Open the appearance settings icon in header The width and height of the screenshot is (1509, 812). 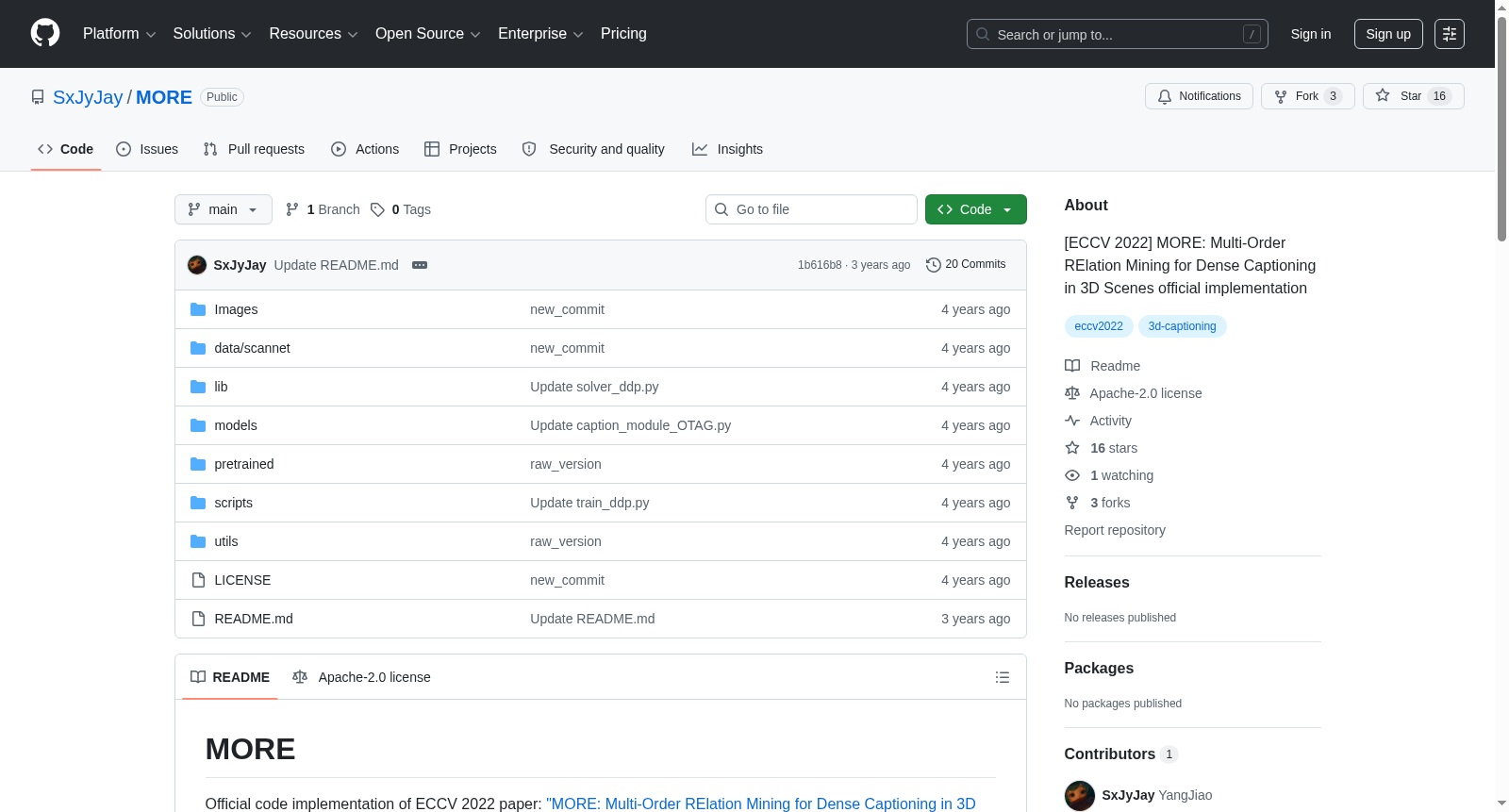click(x=1450, y=34)
